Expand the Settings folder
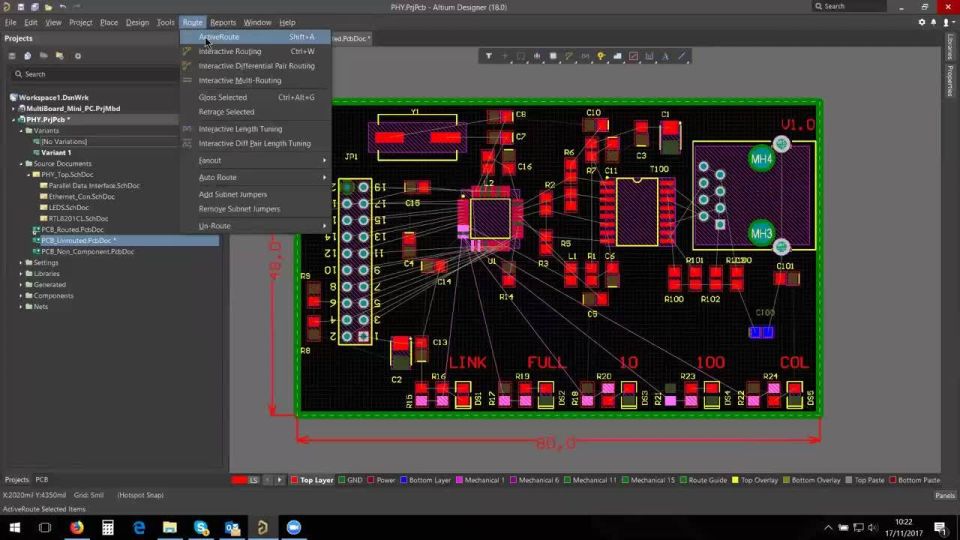This screenshot has height=540, width=960. click(21, 263)
